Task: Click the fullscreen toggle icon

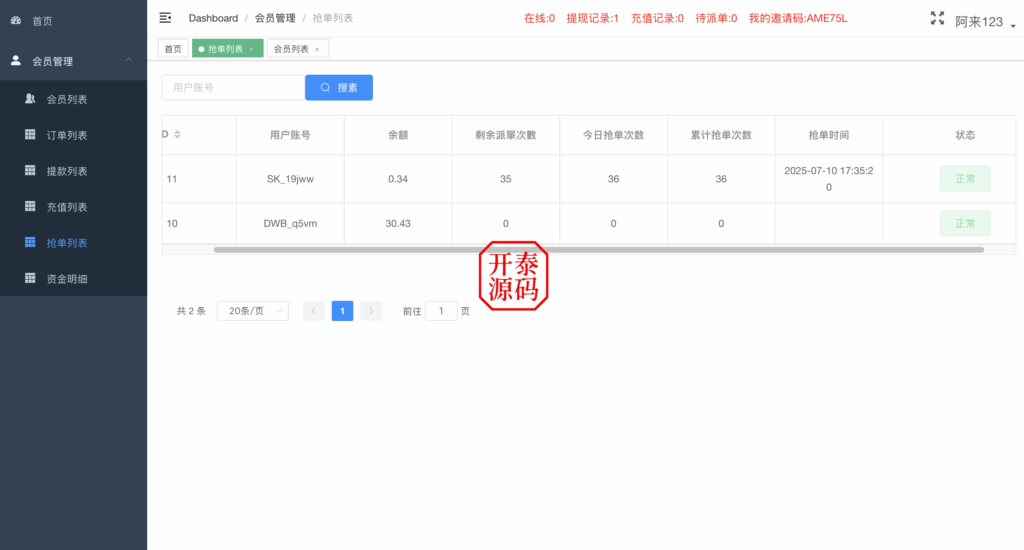Action: pyautogui.click(x=937, y=18)
